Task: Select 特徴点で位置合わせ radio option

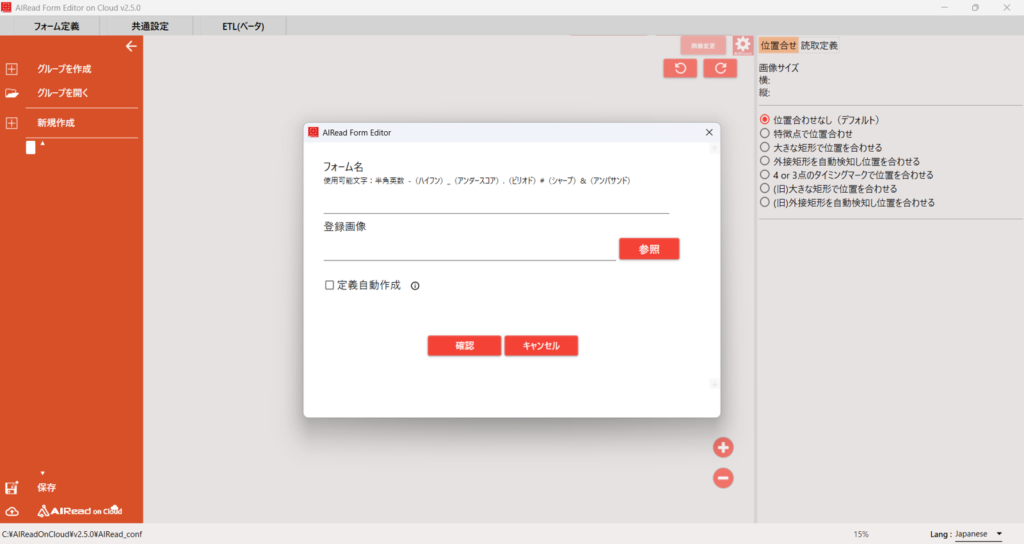Action: [765, 133]
